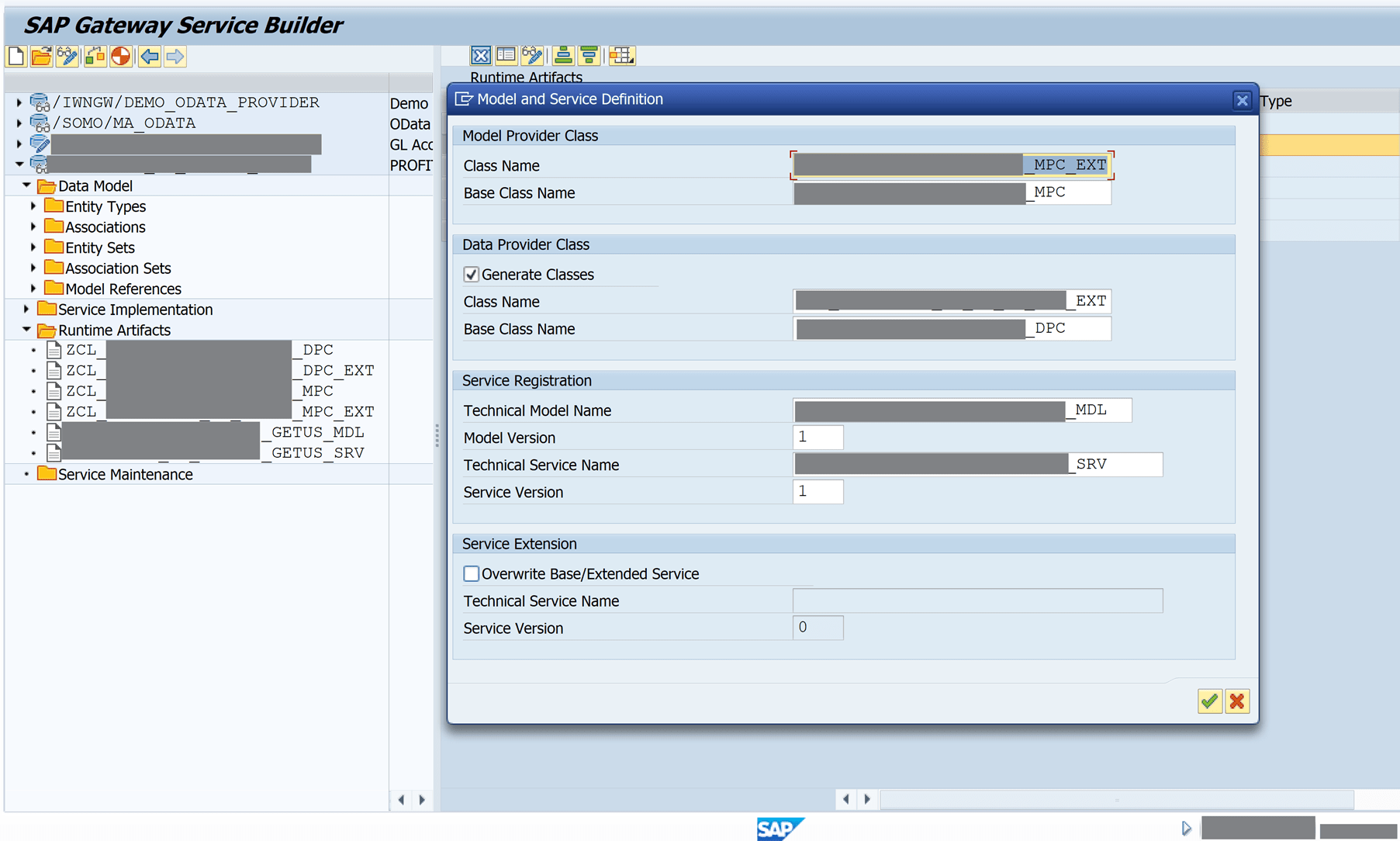This screenshot has height=841, width=1400.
Task: Generate runtime objects using the generator icon
Action: (95, 56)
